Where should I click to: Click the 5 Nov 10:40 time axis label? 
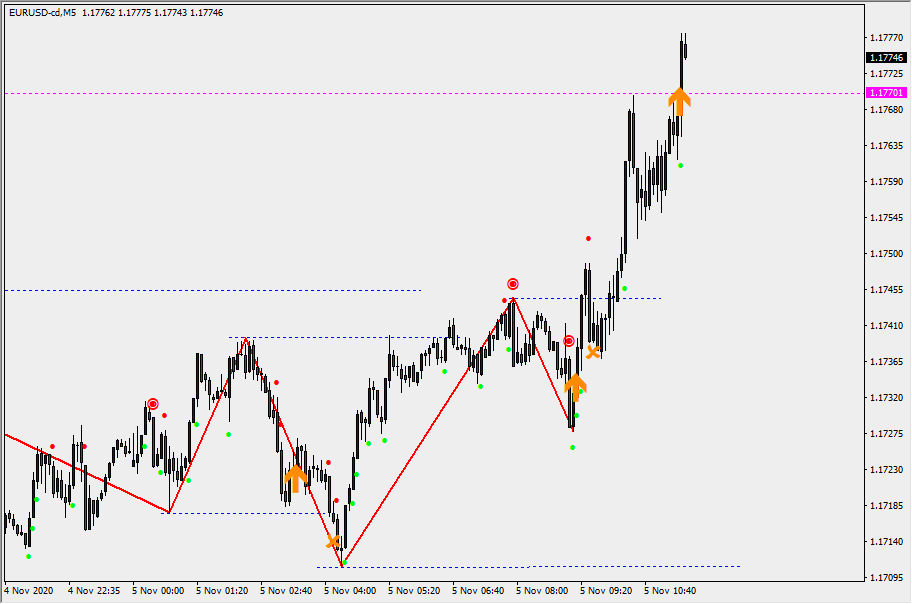670,590
